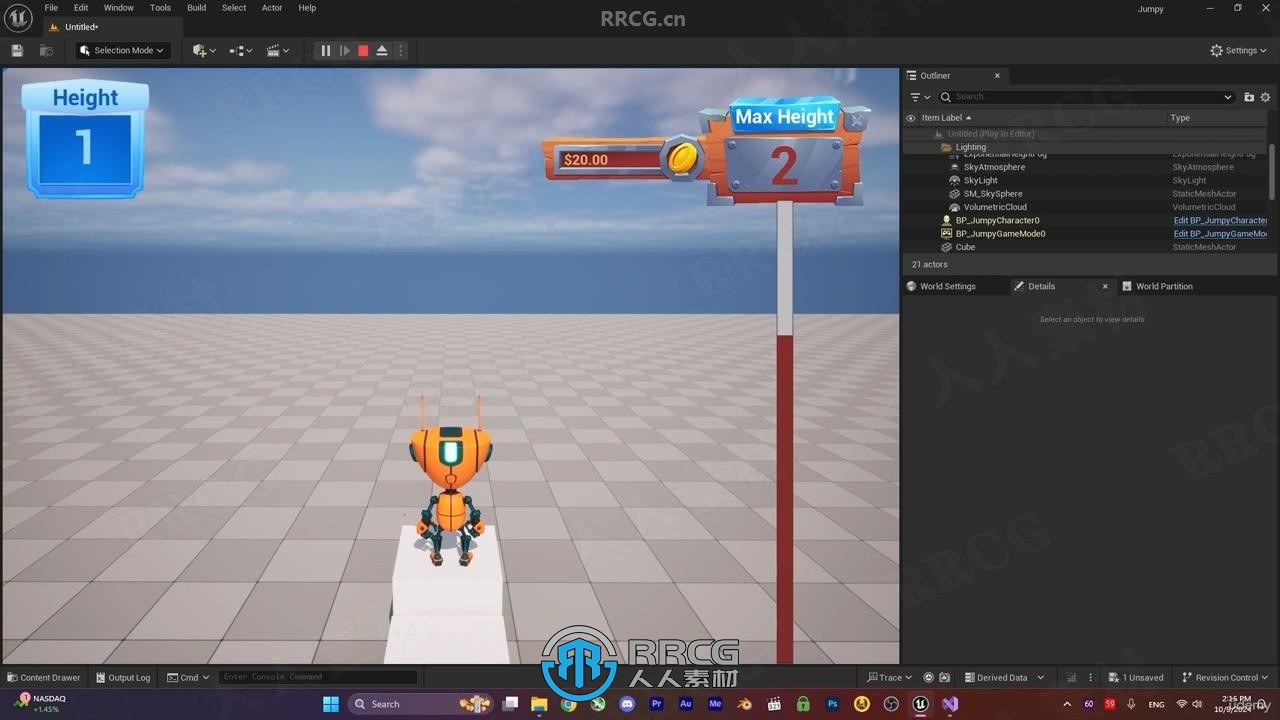Screen dimensions: 1280x720
Task: Open the Edit BP_JumpyGameMode link
Action: click(x=1220, y=234)
